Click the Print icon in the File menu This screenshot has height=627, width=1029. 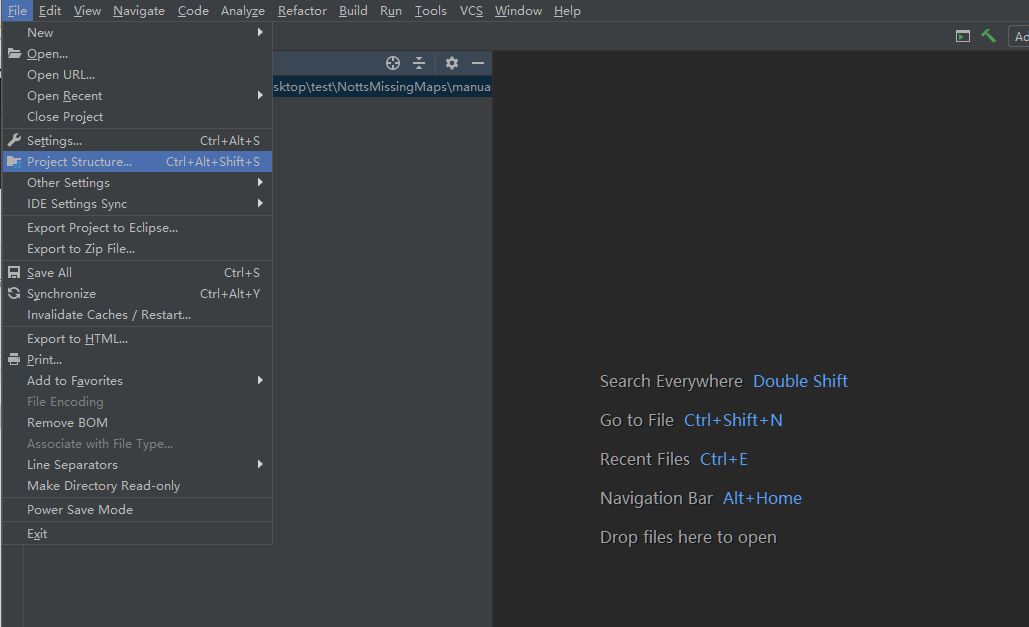(13, 359)
